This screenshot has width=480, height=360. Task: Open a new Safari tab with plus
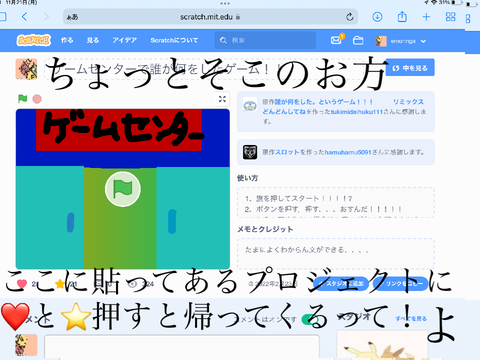tap(426, 17)
